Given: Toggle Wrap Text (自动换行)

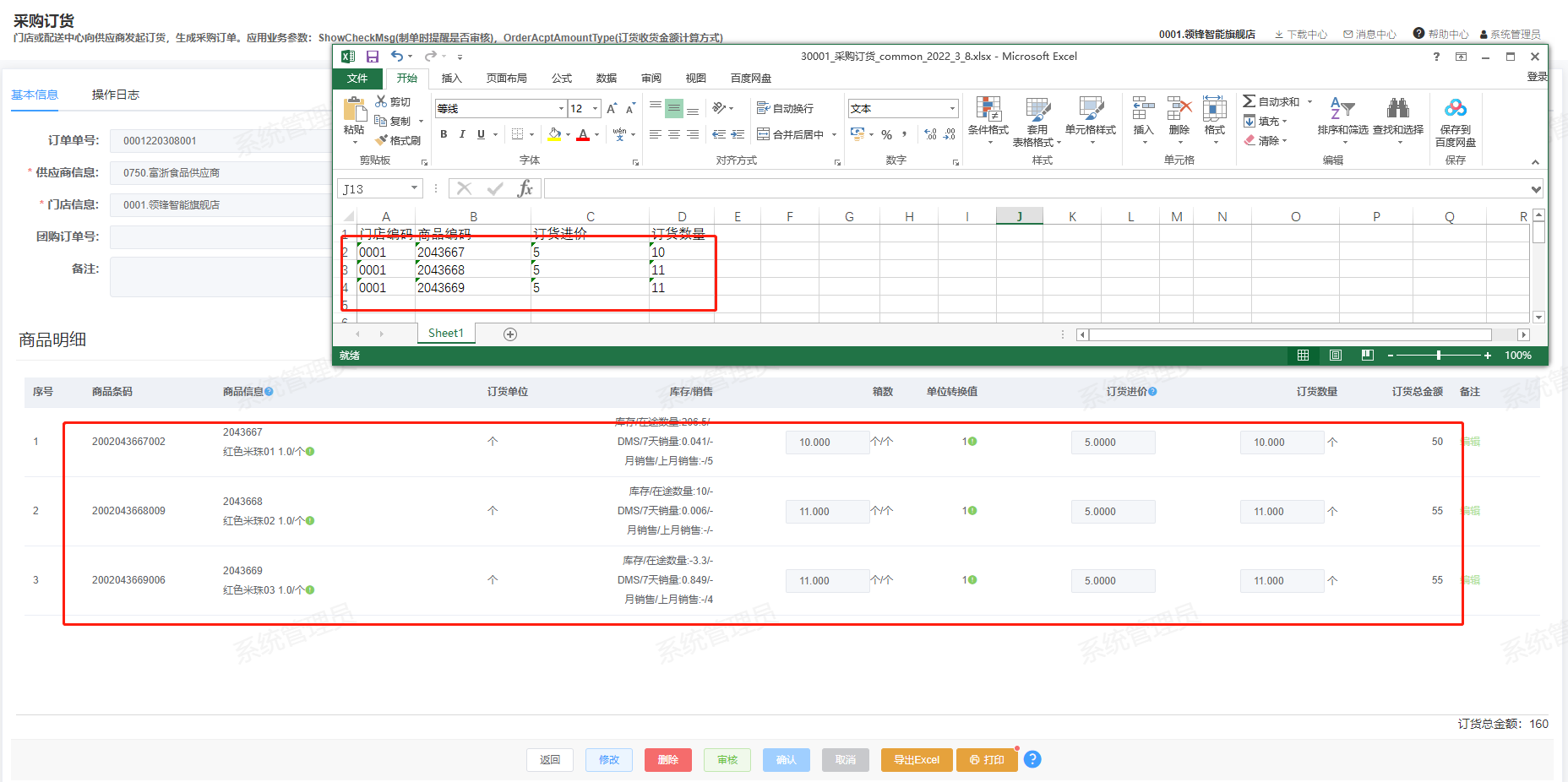Looking at the screenshot, I should 785,108.
